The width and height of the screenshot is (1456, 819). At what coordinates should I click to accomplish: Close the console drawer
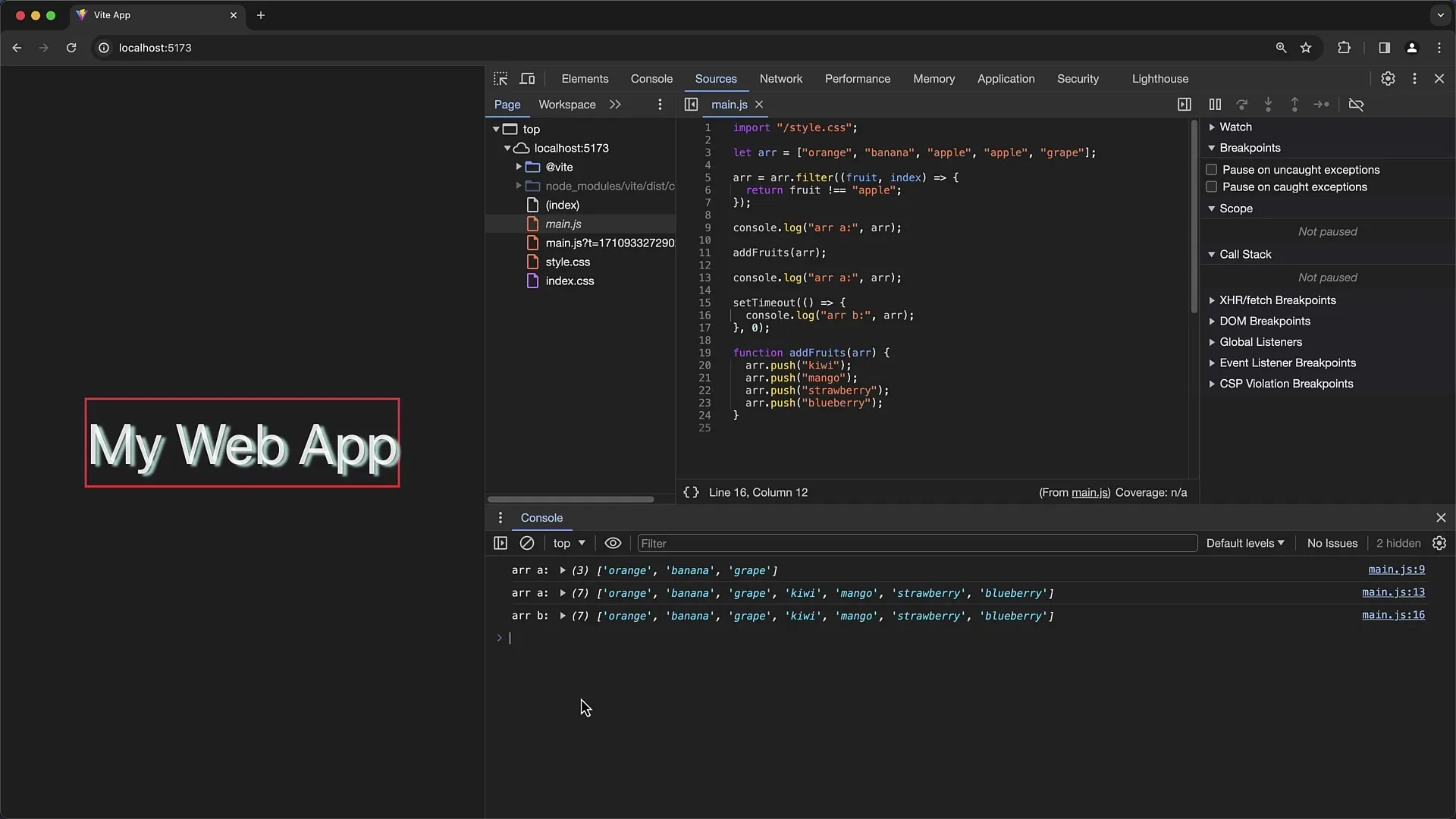pos(1441,518)
